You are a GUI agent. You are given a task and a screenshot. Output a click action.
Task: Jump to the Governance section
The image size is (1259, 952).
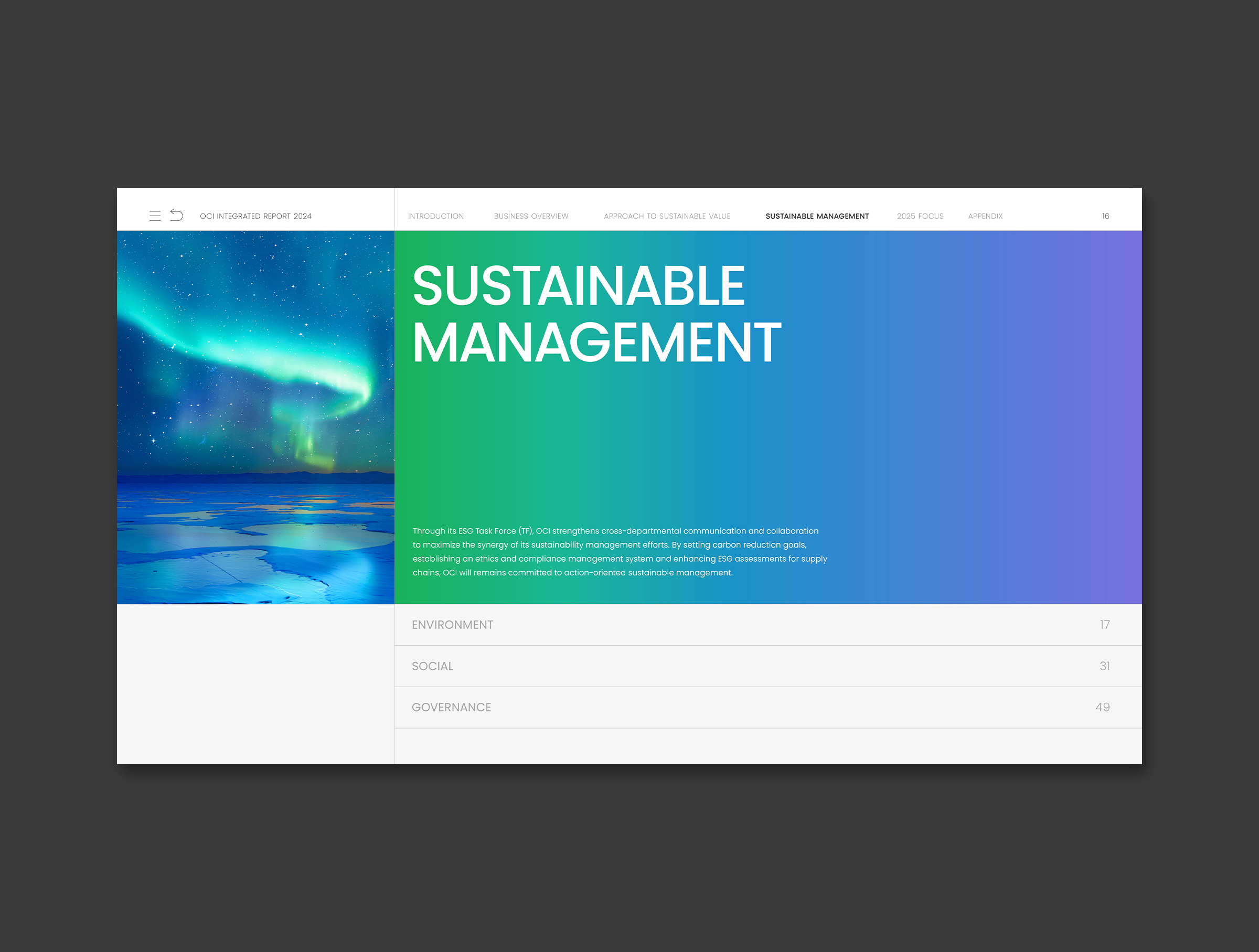click(x=769, y=708)
